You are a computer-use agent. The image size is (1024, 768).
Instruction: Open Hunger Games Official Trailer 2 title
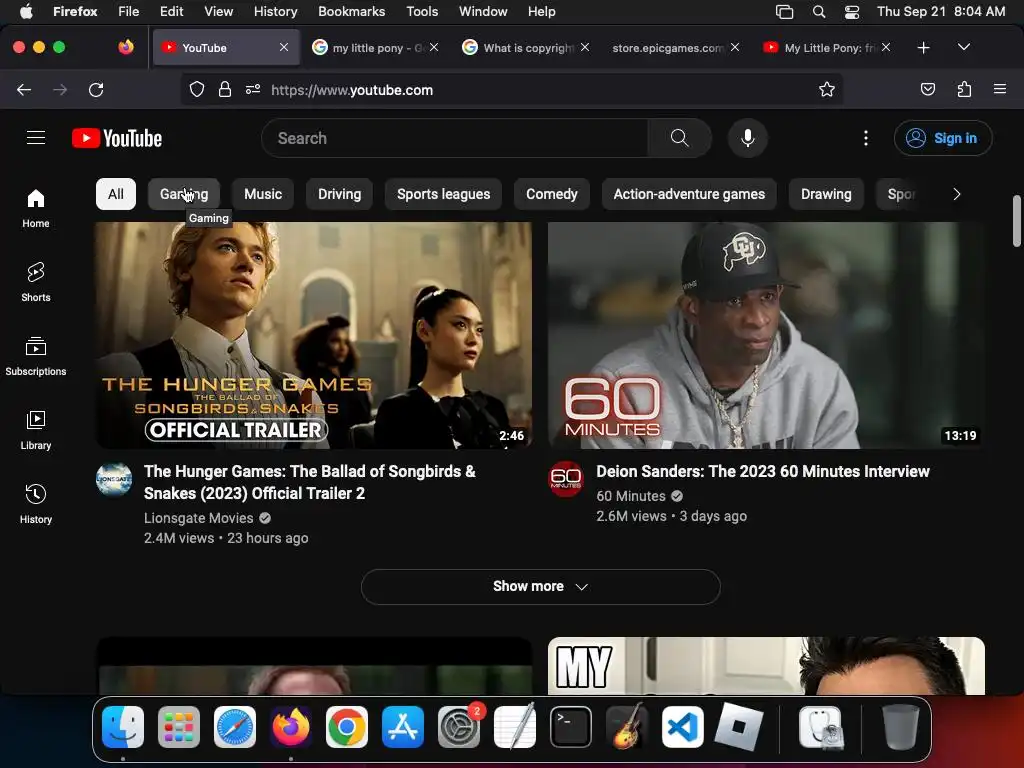tap(310, 482)
